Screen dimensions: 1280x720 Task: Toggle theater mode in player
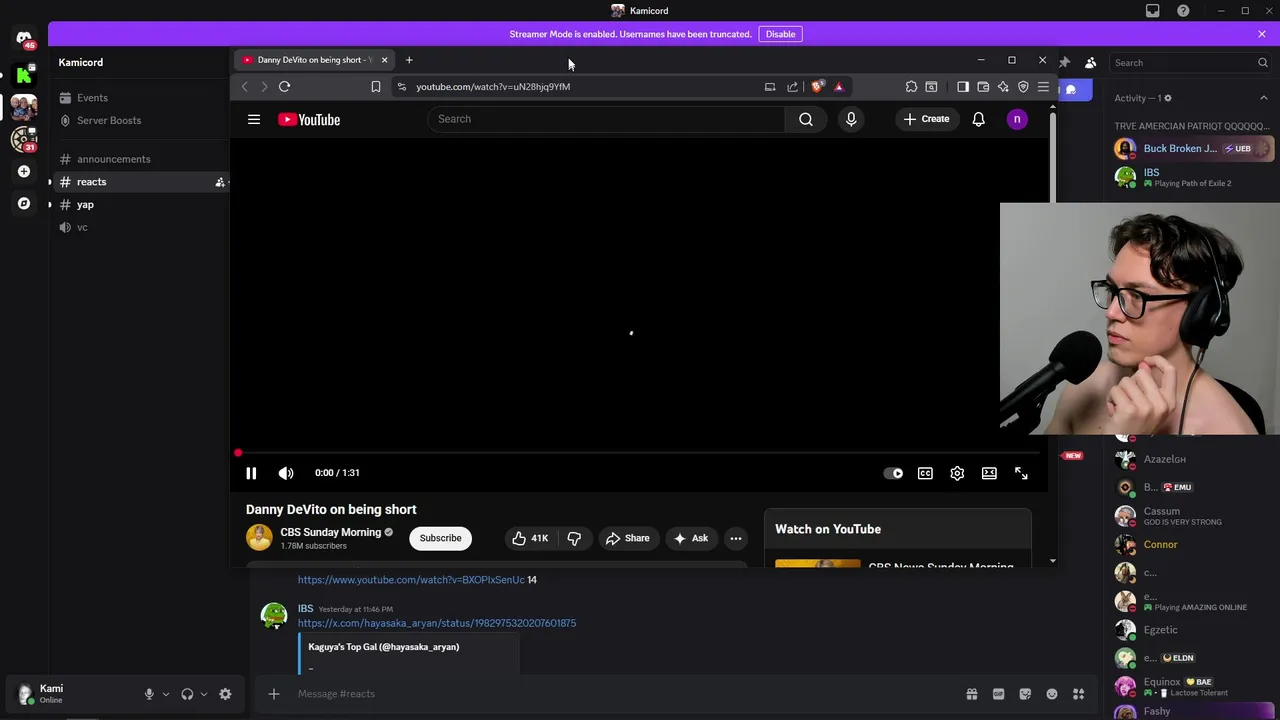pyautogui.click(x=989, y=473)
